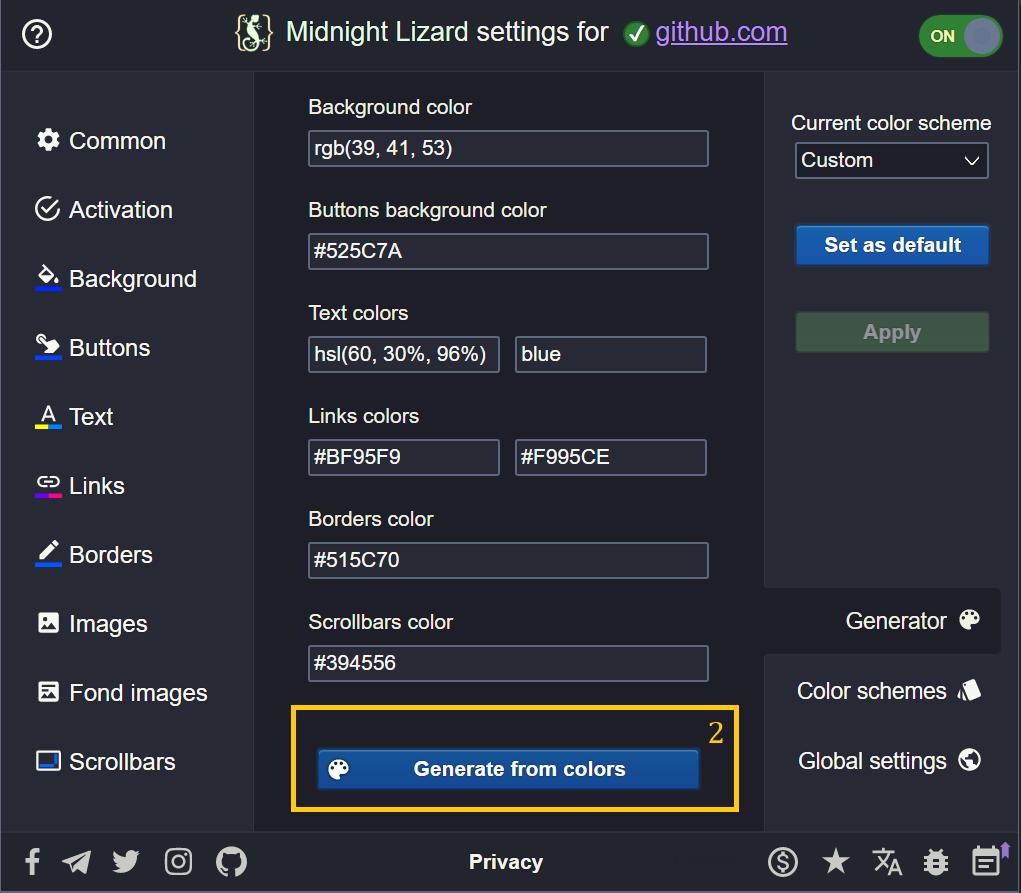Image resolution: width=1021 pixels, height=893 pixels.
Task: Open the help question mark icon
Action: click(x=36, y=34)
